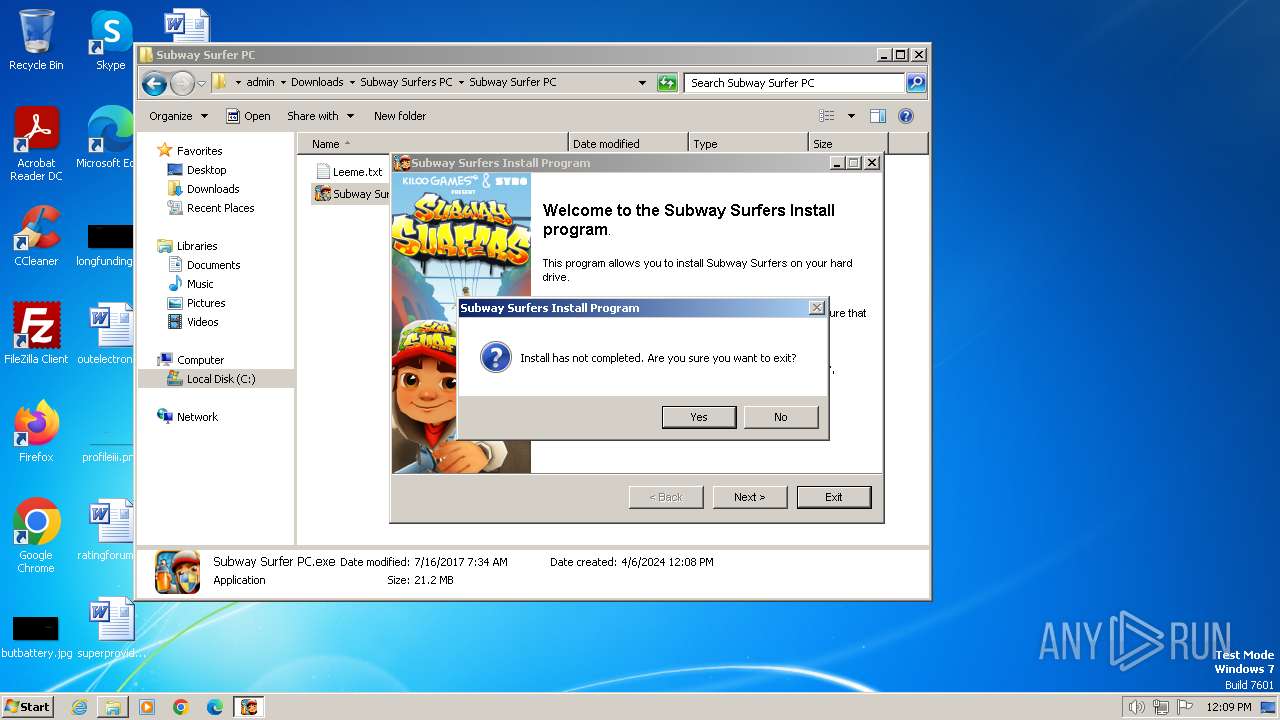Select the Recycle Bin desktop icon
1280x720 pixels.
click(x=36, y=41)
